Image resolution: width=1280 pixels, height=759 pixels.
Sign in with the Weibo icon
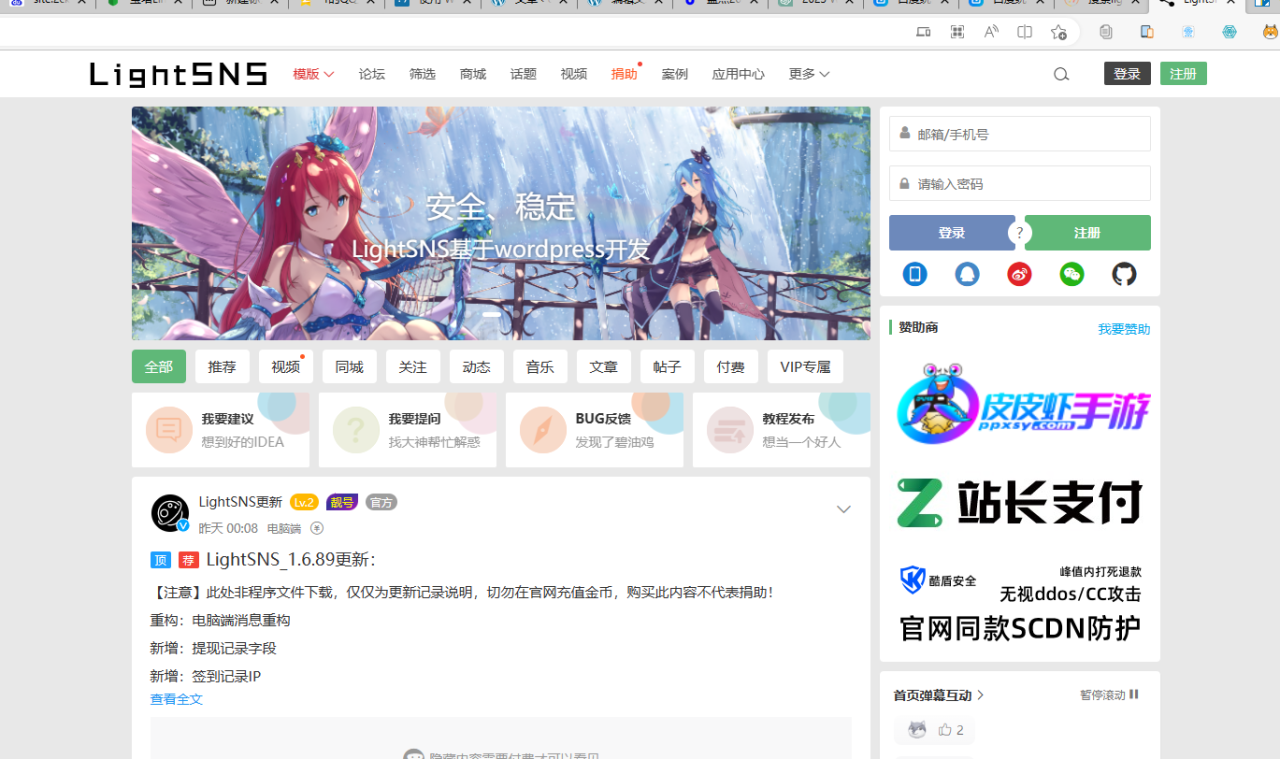point(1019,274)
